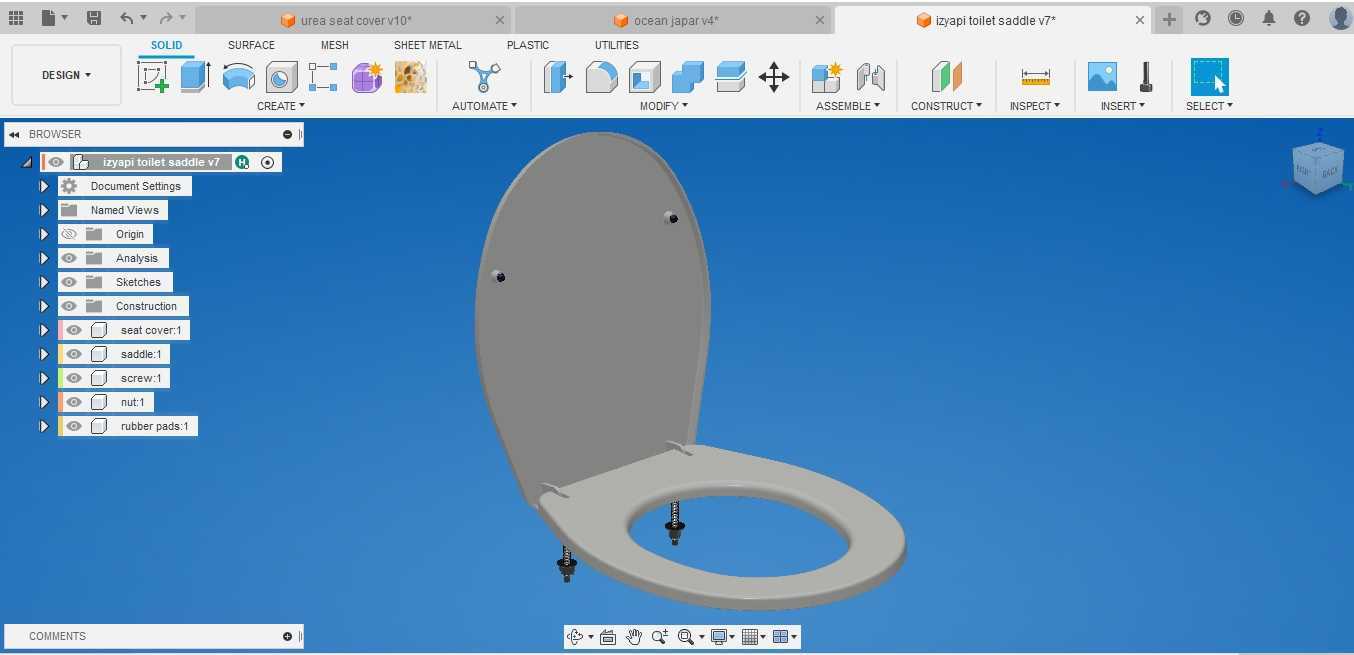The image size is (1354, 655).
Task: Show the Origin folder
Action: [69, 234]
